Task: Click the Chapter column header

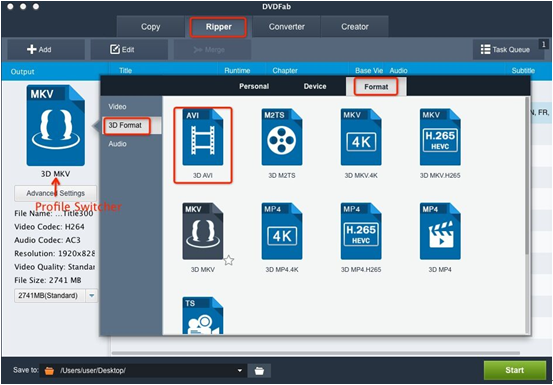Action: [285, 71]
